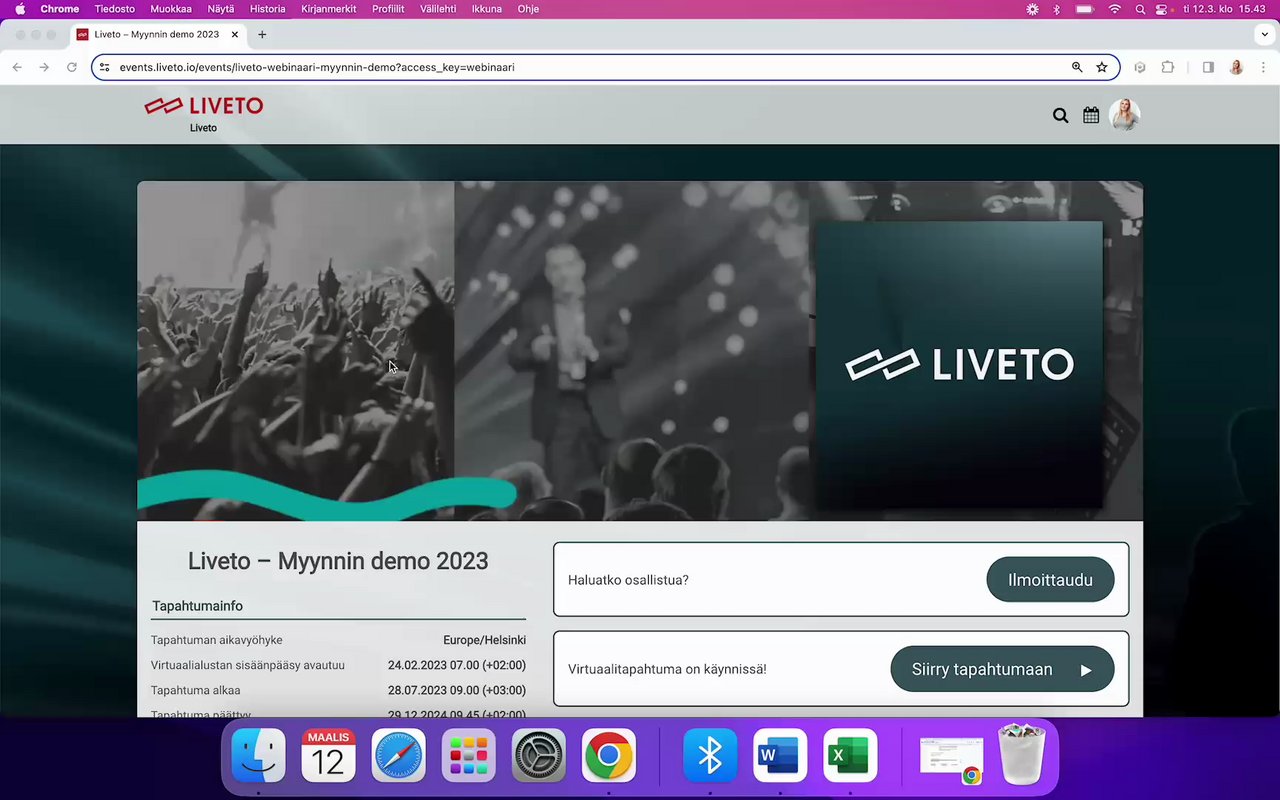This screenshot has width=1280, height=800.
Task: Click the zoom magnifier in address bar
Action: (1077, 67)
